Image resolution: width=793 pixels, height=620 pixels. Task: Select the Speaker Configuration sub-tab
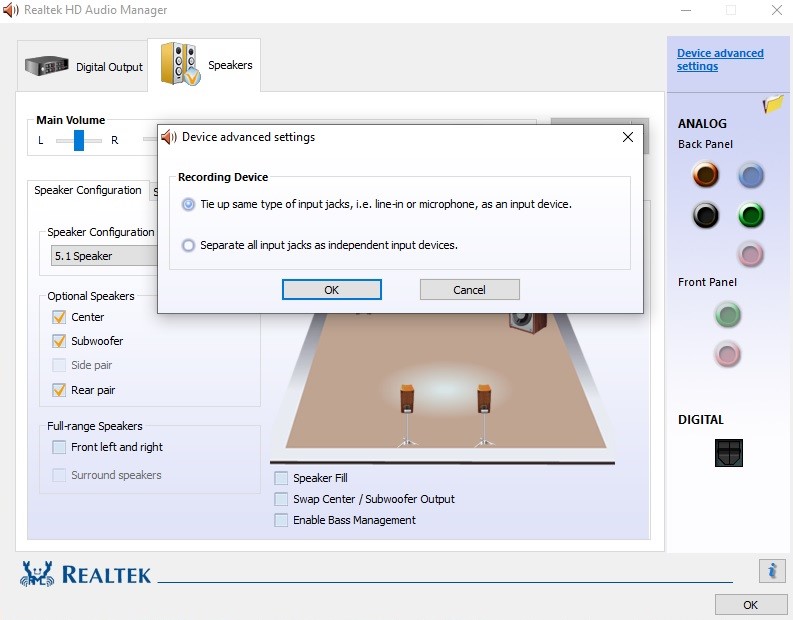coord(88,190)
